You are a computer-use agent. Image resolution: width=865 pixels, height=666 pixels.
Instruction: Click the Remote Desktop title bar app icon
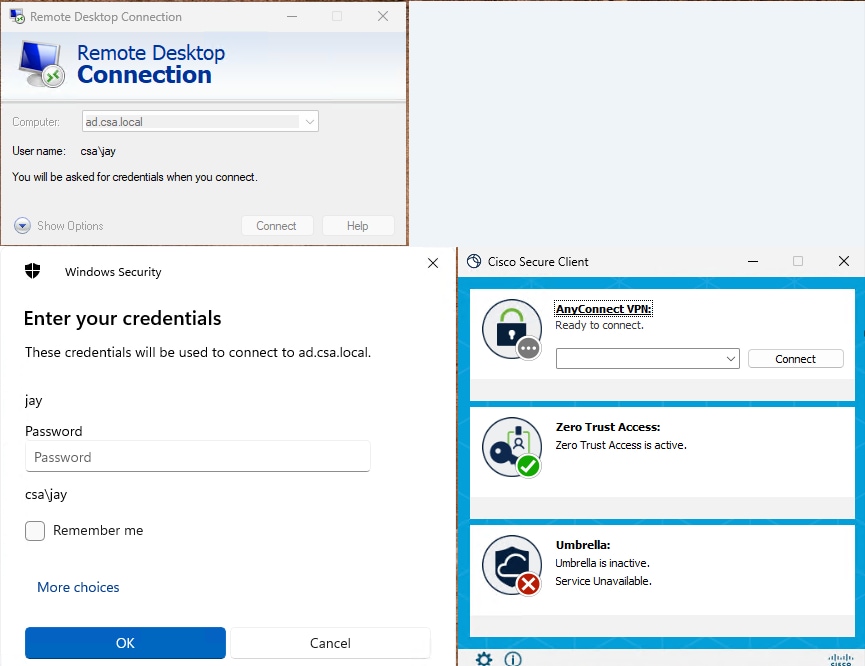coord(17,17)
